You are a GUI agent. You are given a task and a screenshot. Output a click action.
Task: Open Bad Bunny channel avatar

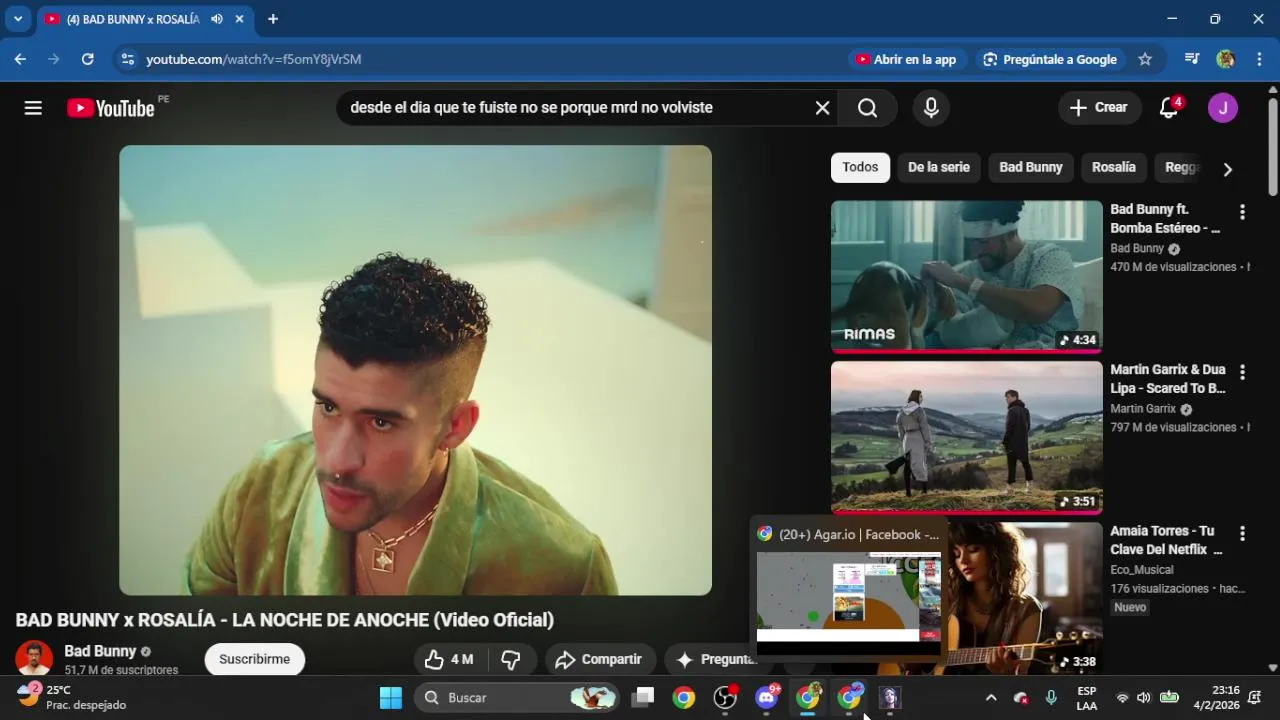[34, 658]
